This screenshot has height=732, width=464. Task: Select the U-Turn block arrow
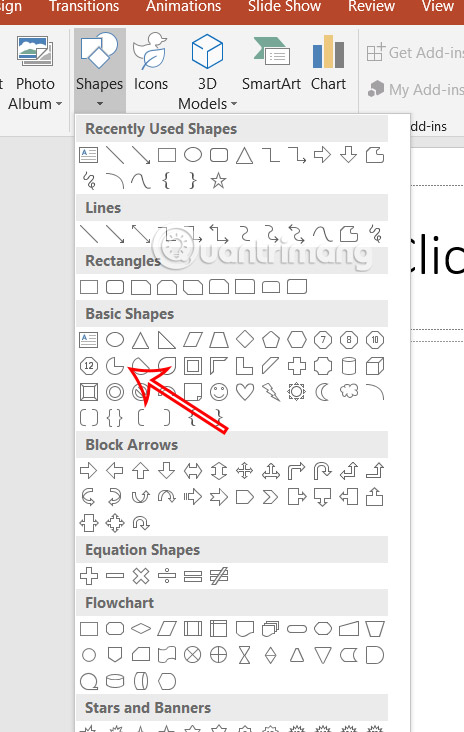point(323,471)
